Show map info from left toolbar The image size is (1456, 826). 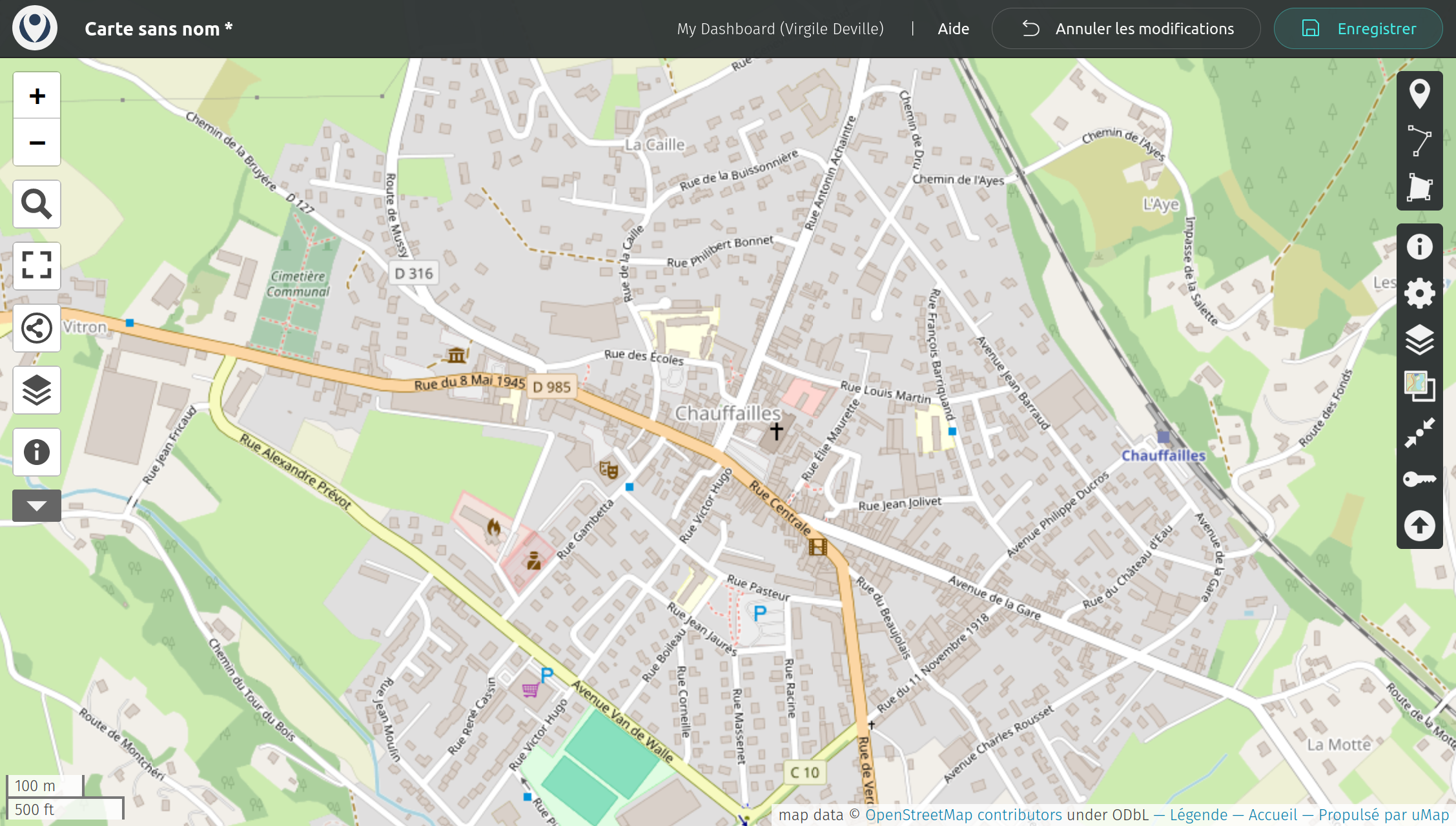[37, 451]
